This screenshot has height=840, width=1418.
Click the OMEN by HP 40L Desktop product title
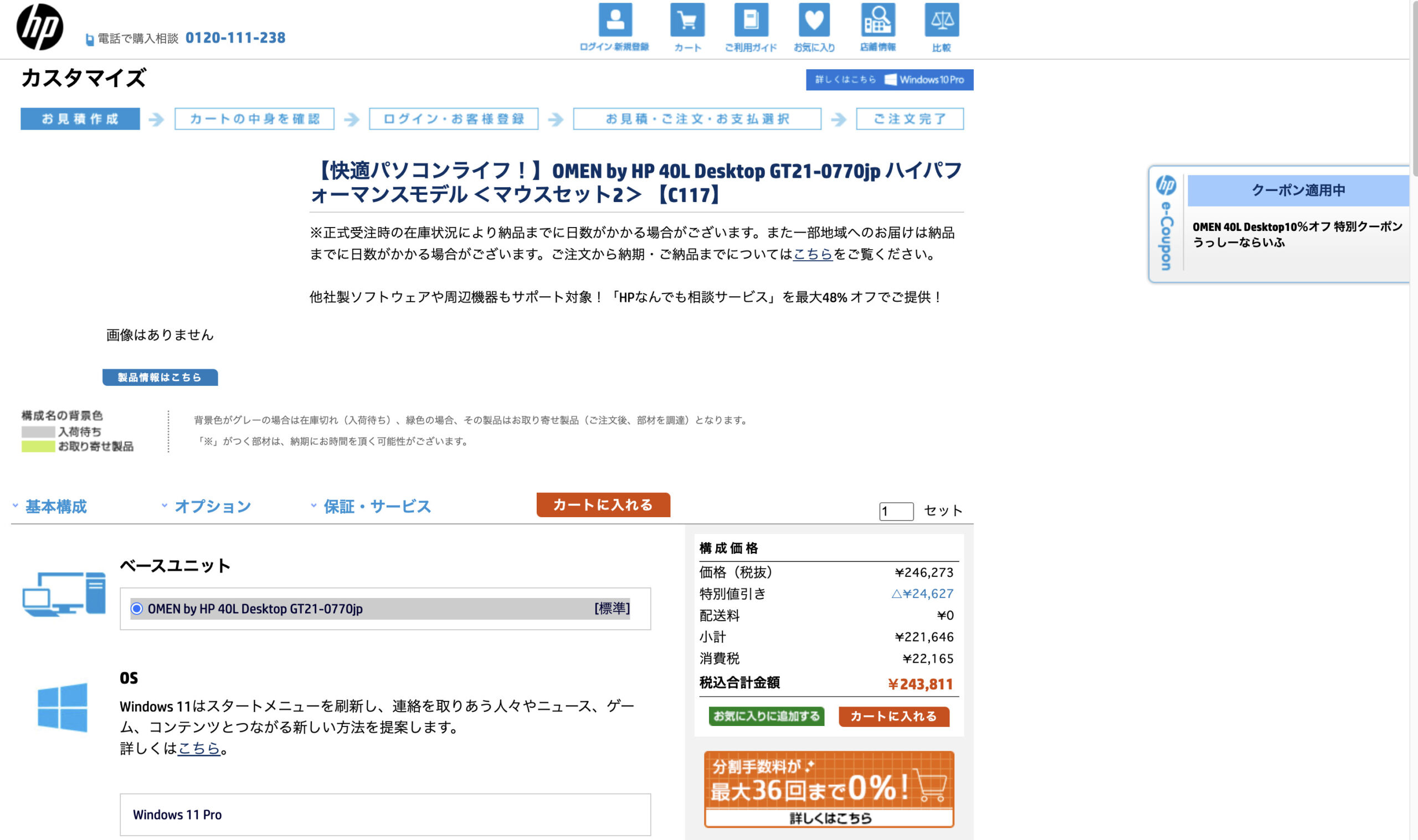[636, 182]
